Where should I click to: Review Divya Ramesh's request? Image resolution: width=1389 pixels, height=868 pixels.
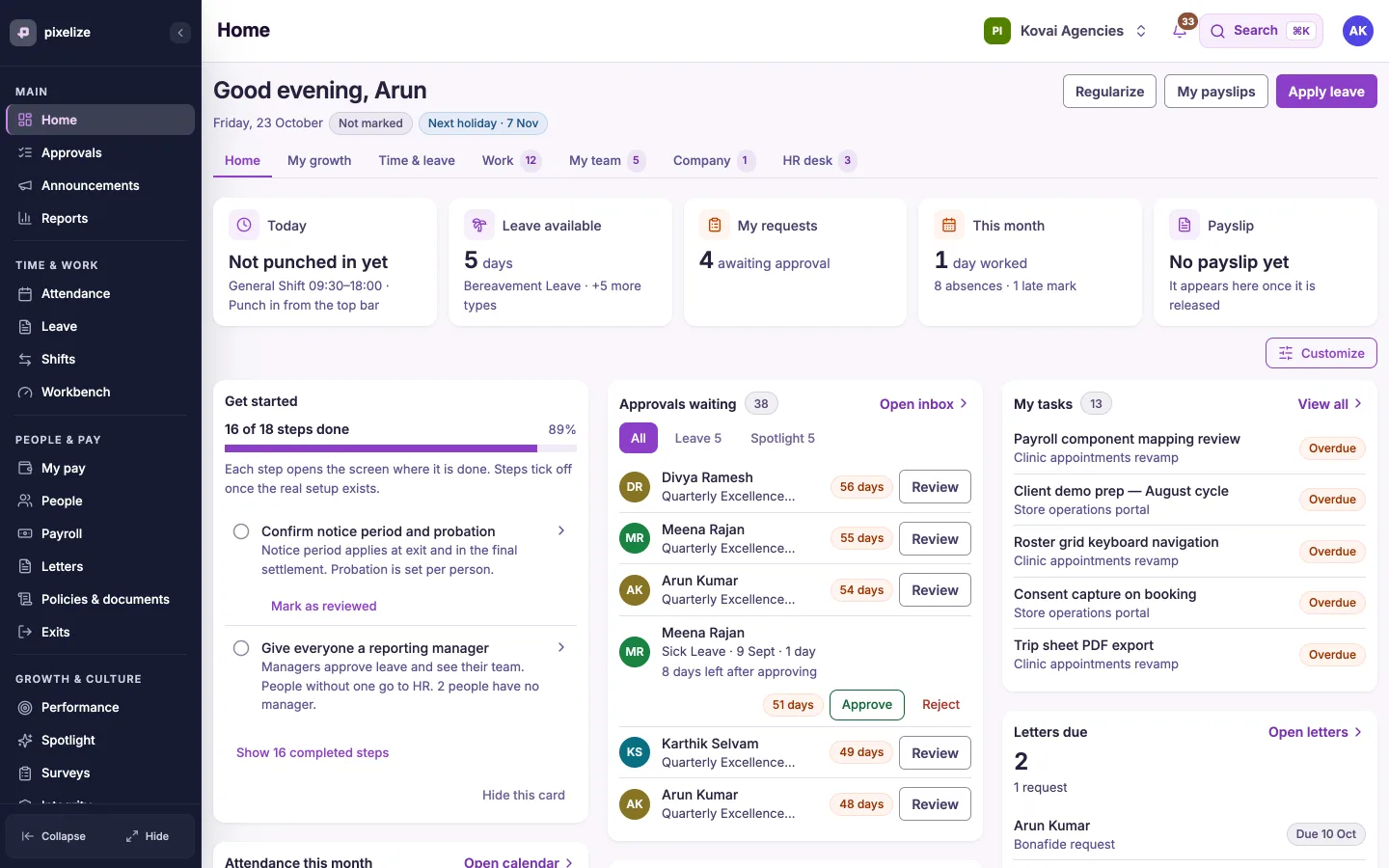pyautogui.click(x=935, y=487)
